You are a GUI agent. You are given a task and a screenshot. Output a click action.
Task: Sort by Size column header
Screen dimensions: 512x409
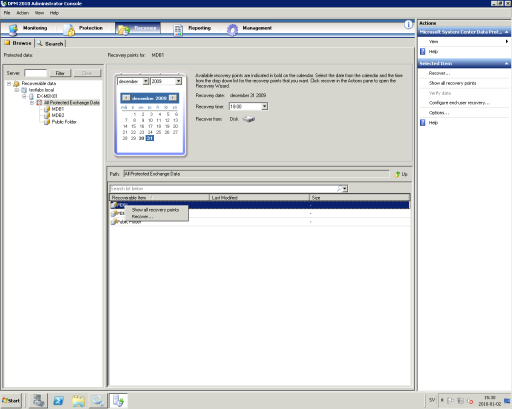click(360, 198)
